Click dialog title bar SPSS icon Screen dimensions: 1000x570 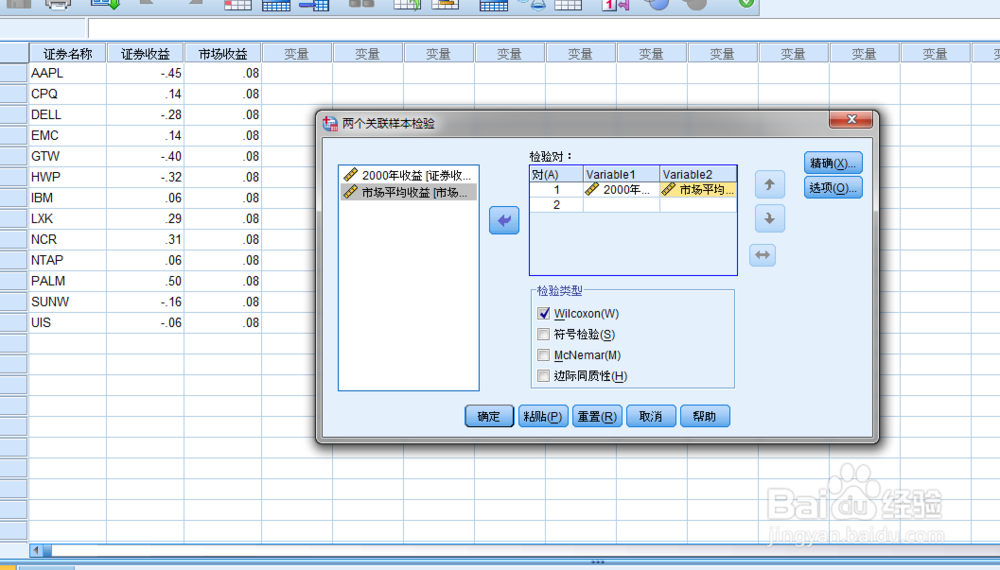[330, 123]
